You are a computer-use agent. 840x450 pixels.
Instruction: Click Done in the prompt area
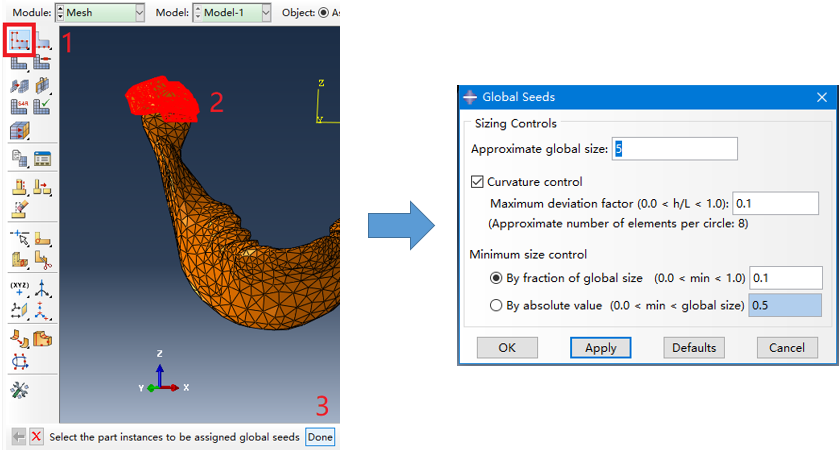tap(320, 437)
